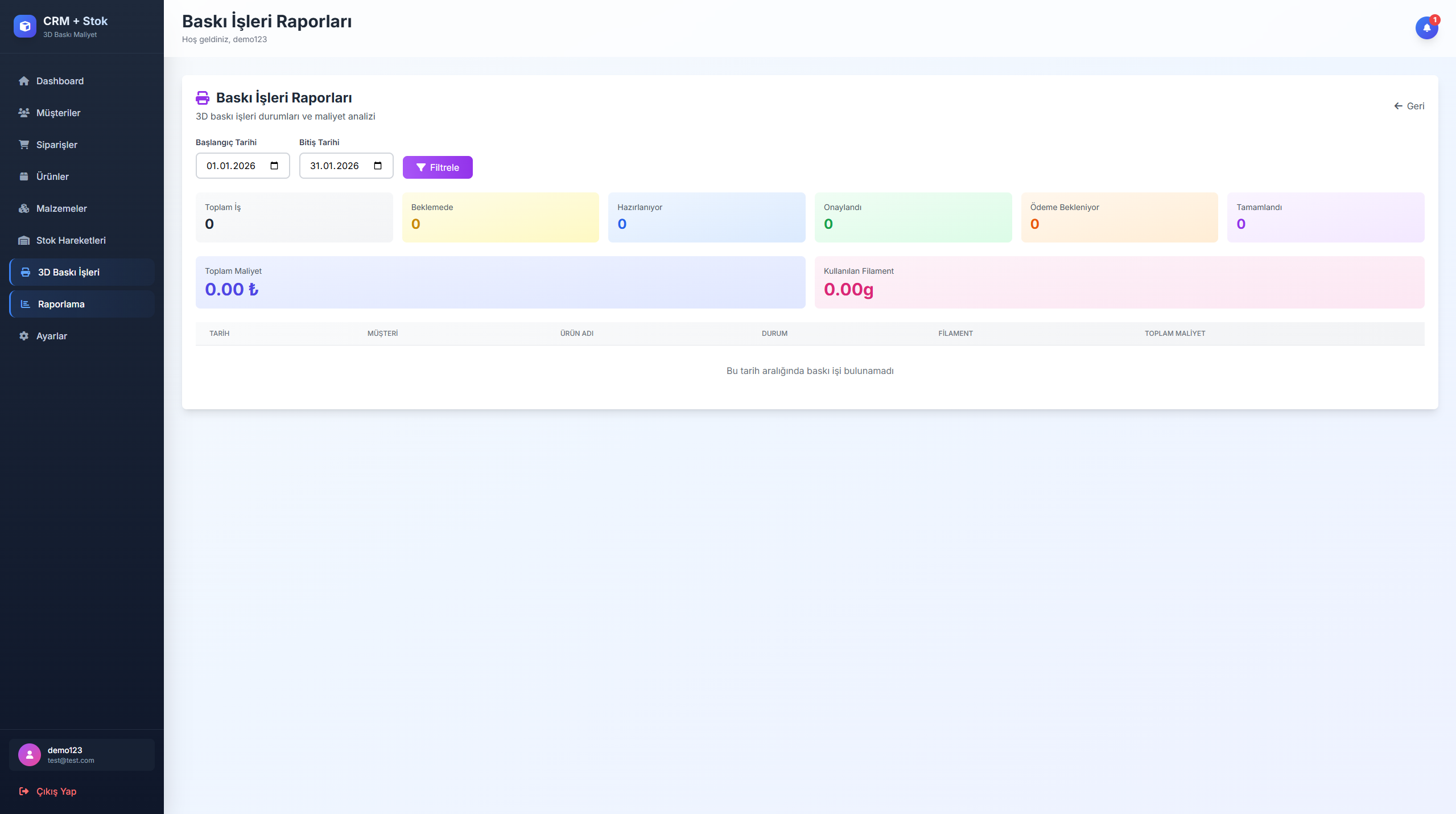Click the demo123 user avatar
Image resolution: width=1456 pixels, height=814 pixels.
pyautogui.click(x=30, y=755)
